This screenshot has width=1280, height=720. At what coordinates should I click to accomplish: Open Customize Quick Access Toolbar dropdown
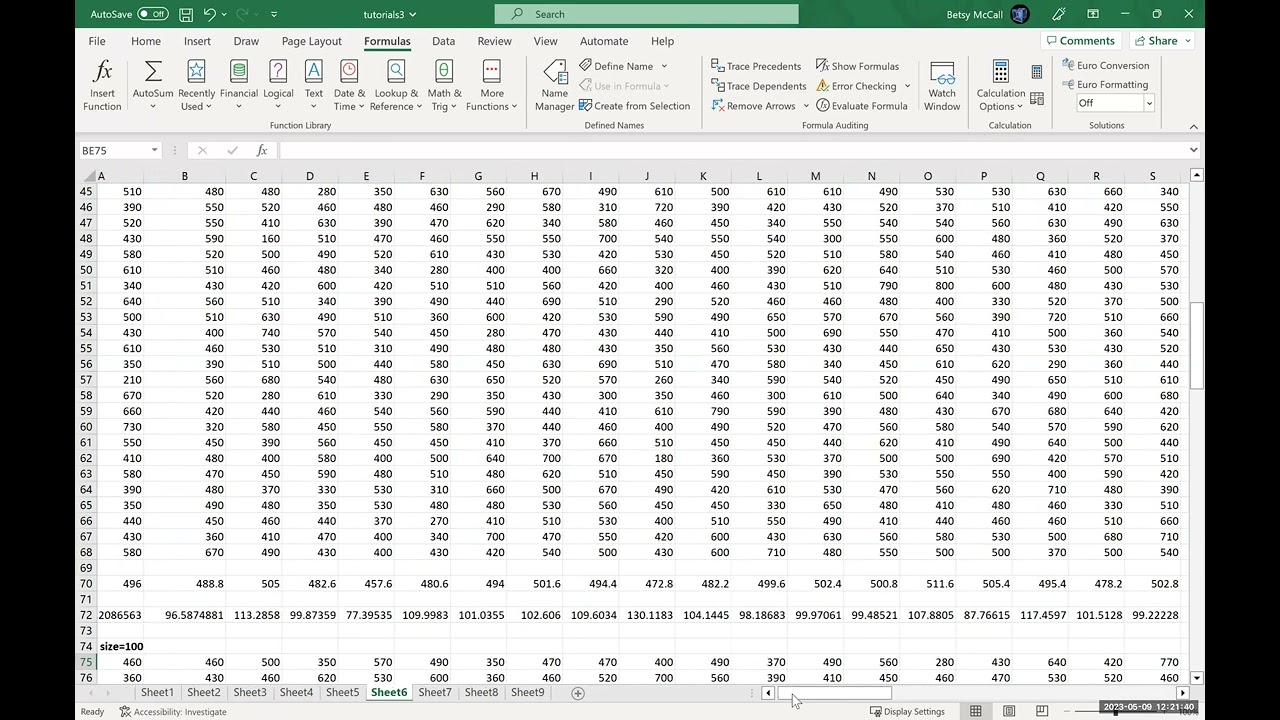tap(274, 14)
